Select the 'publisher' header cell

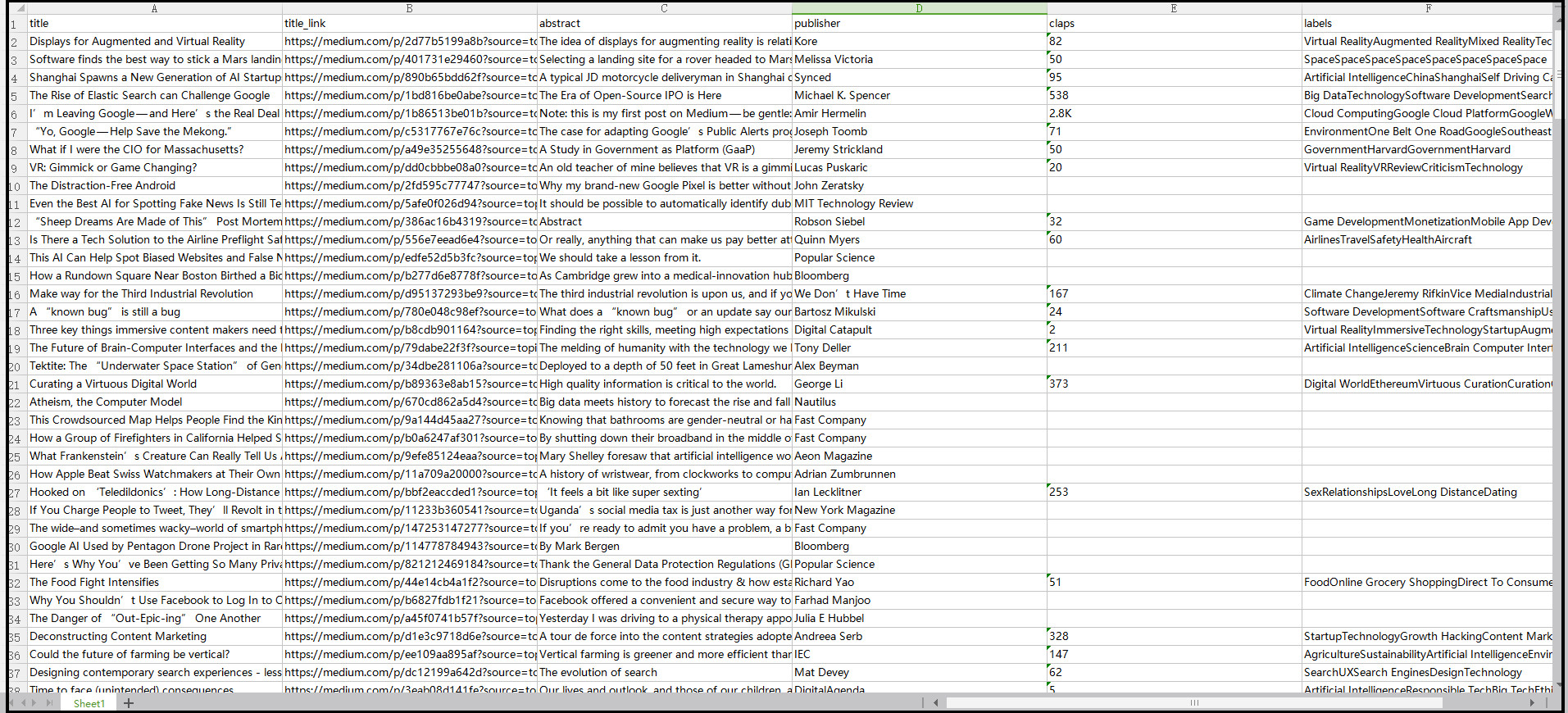pos(919,23)
